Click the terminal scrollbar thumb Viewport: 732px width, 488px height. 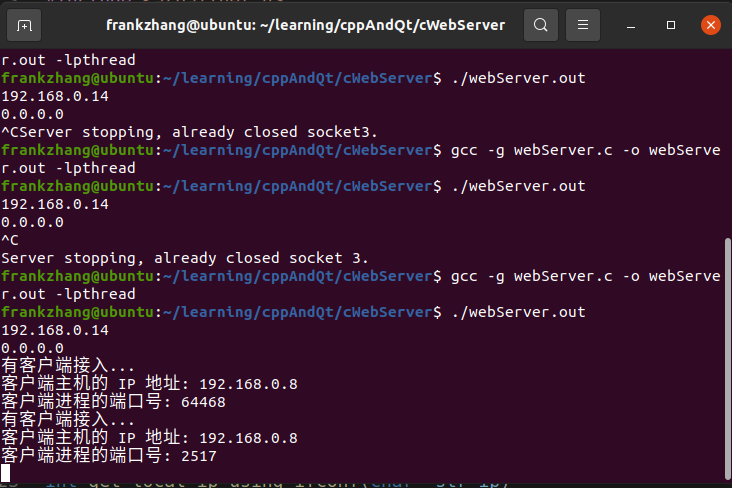click(726, 370)
